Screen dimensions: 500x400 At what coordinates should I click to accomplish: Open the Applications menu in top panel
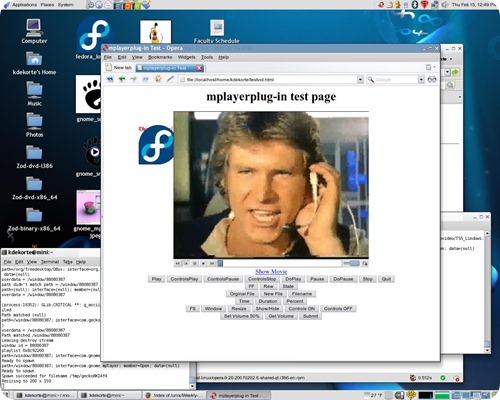tap(25, 5)
